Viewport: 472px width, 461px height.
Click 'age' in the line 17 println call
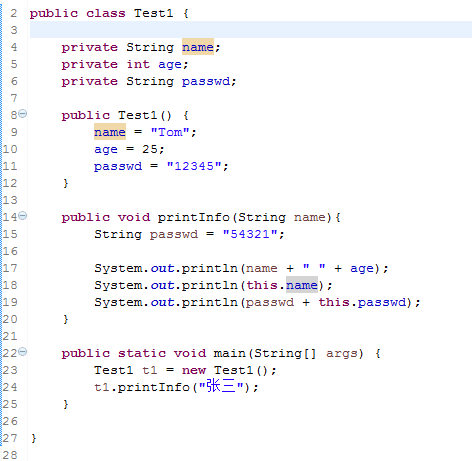(x=362, y=268)
